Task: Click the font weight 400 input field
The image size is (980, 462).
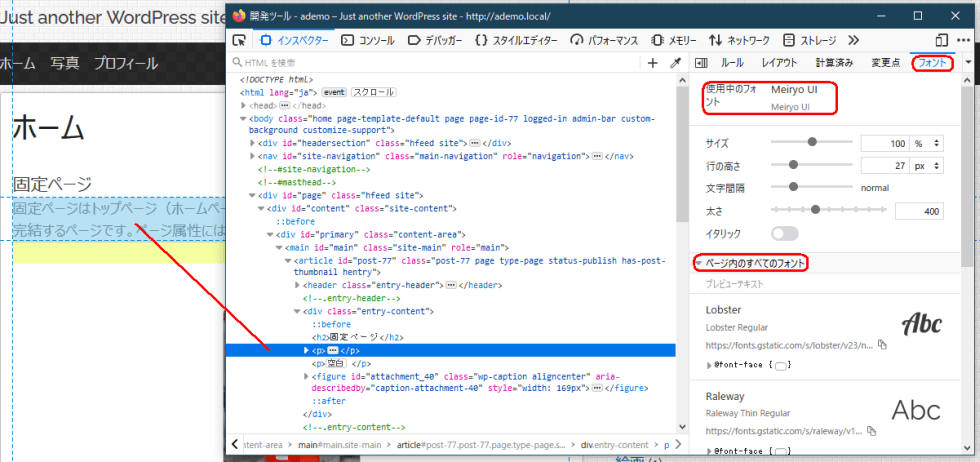Action: pyautogui.click(x=919, y=211)
